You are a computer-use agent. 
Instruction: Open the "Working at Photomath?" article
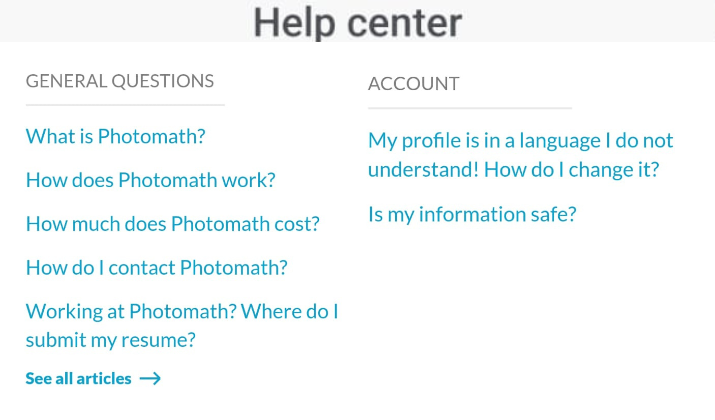[x=181, y=312]
